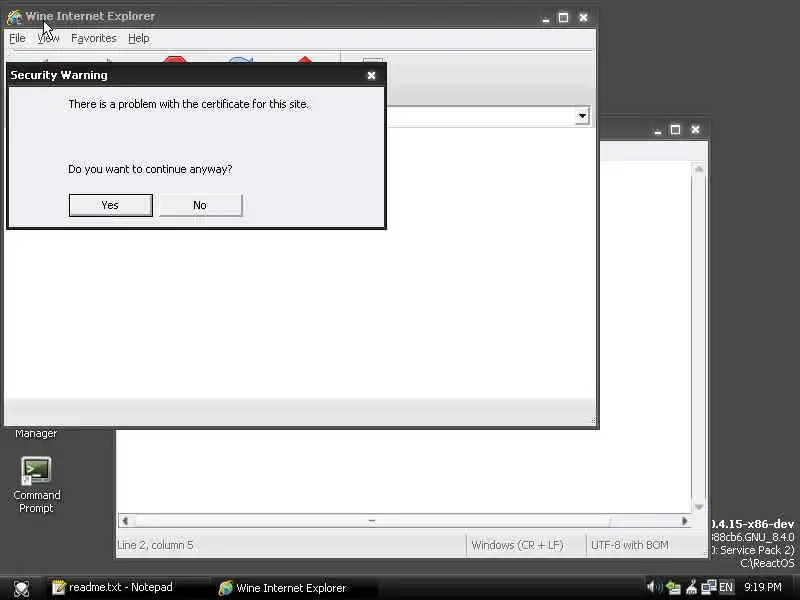The width and height of the screenshot is (800, 600).
Task: Click the 9:19 PM system clock
Action: pos(763,588)
